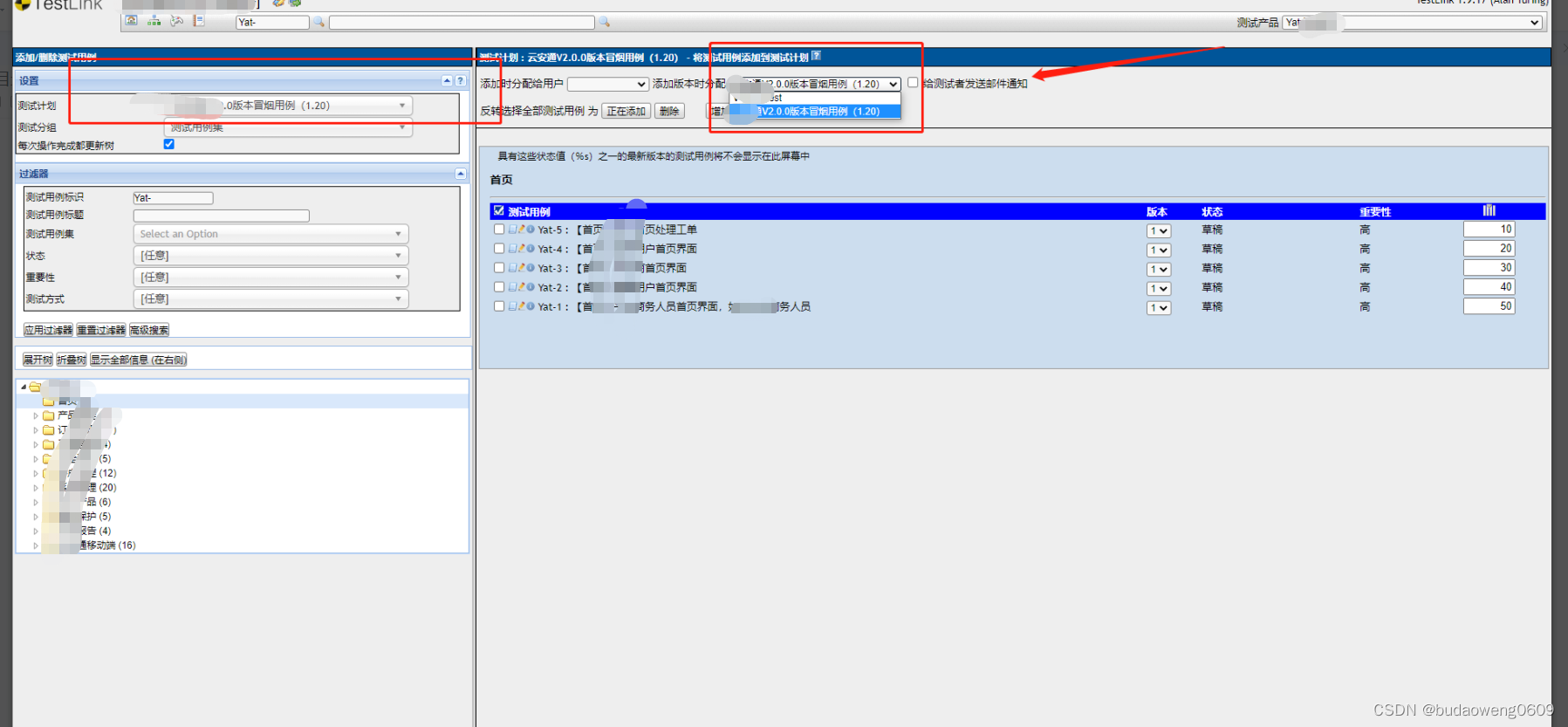Open the document icon for Yat-1

pyautogui.click(x=513, y=306)
